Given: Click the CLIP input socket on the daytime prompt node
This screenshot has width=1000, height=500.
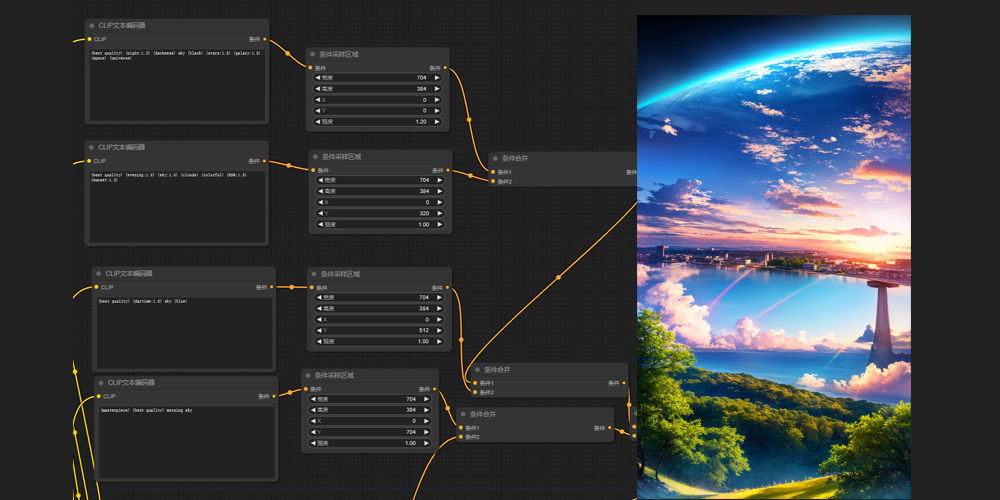Looking at the screenshot, I should pyautogui.click(x=96, y=287).
